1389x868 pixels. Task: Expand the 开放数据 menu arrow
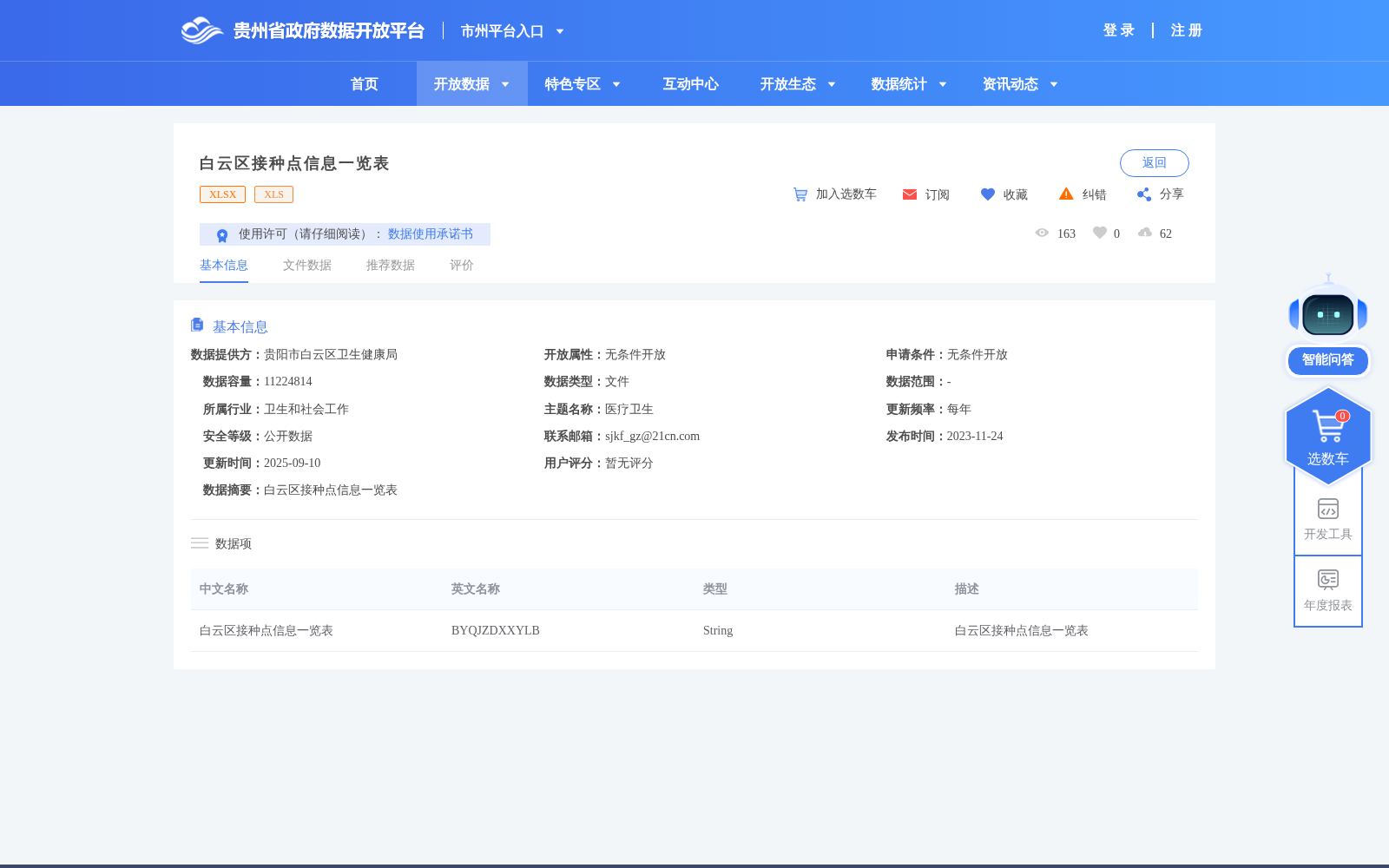(x=505, y=84)
